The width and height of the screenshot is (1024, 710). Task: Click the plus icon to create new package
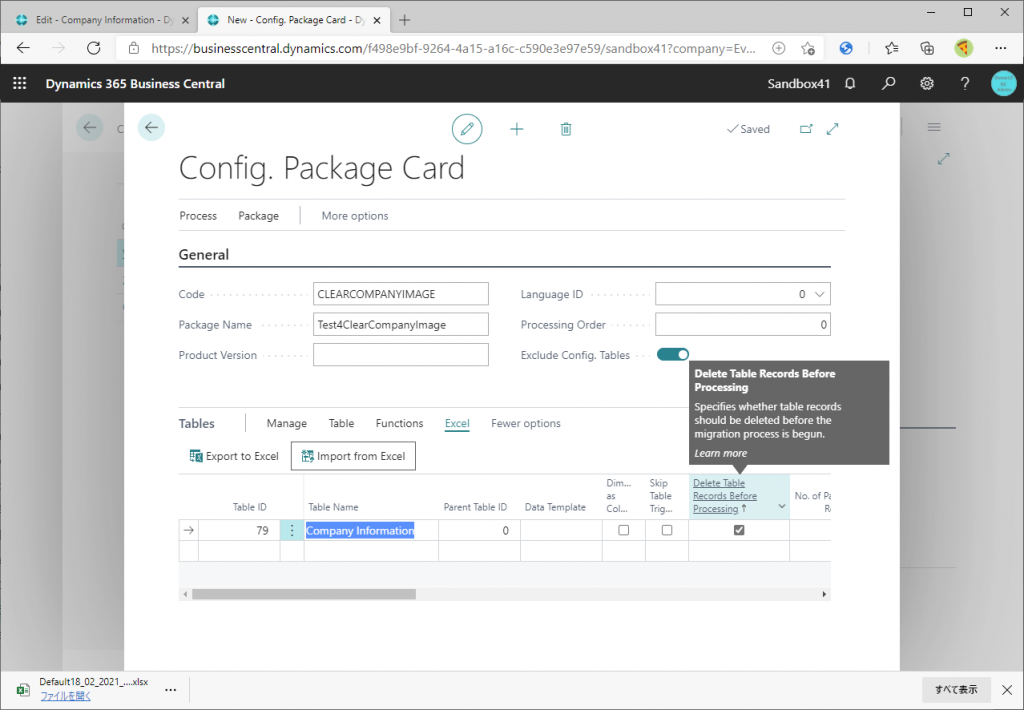click(x=517, y=129)
